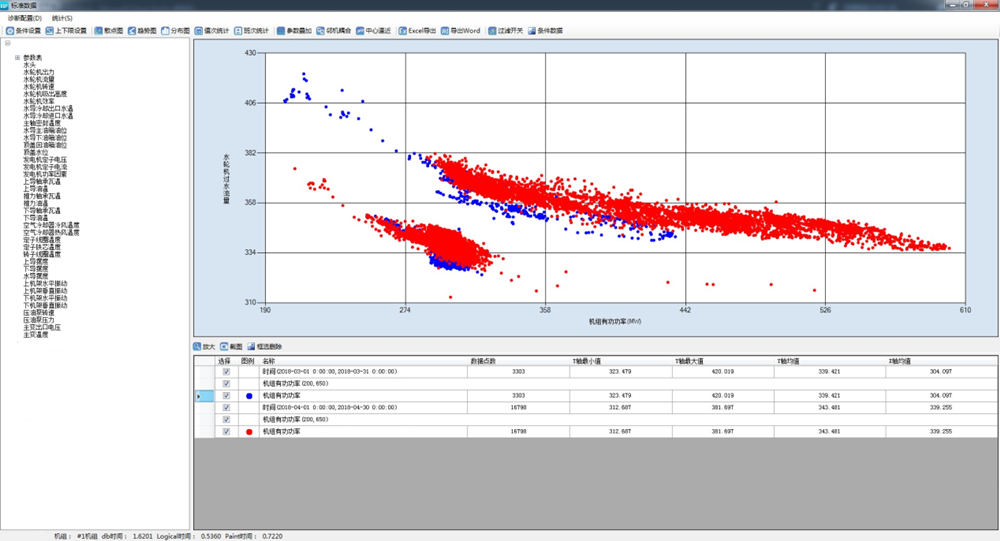
Task: Click the 截图 screenshot button
Action: tap(231, 346)
